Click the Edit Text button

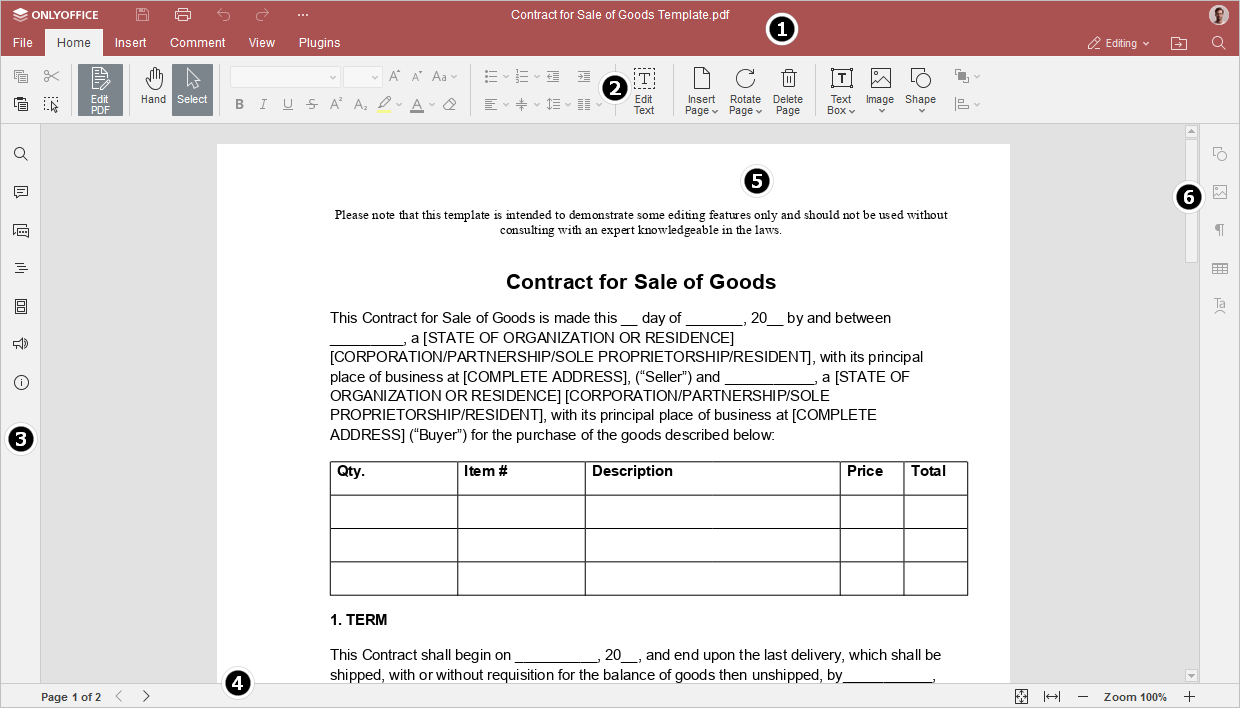coord(644,90)
